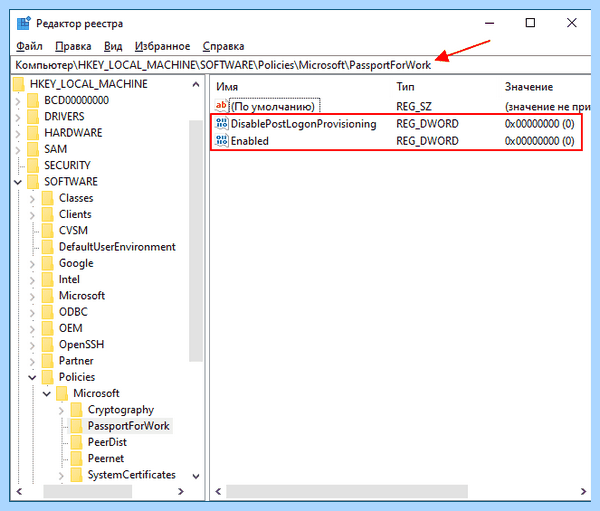Open the Файл menu

pos(29,46)
